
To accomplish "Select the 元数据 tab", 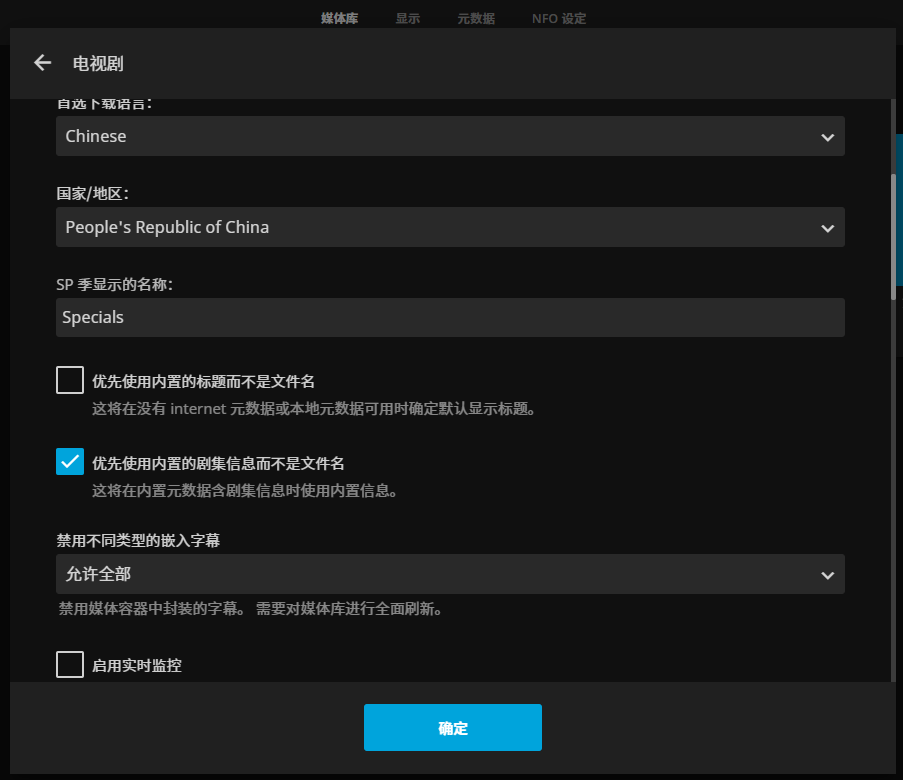I will (x=476, y=18).
